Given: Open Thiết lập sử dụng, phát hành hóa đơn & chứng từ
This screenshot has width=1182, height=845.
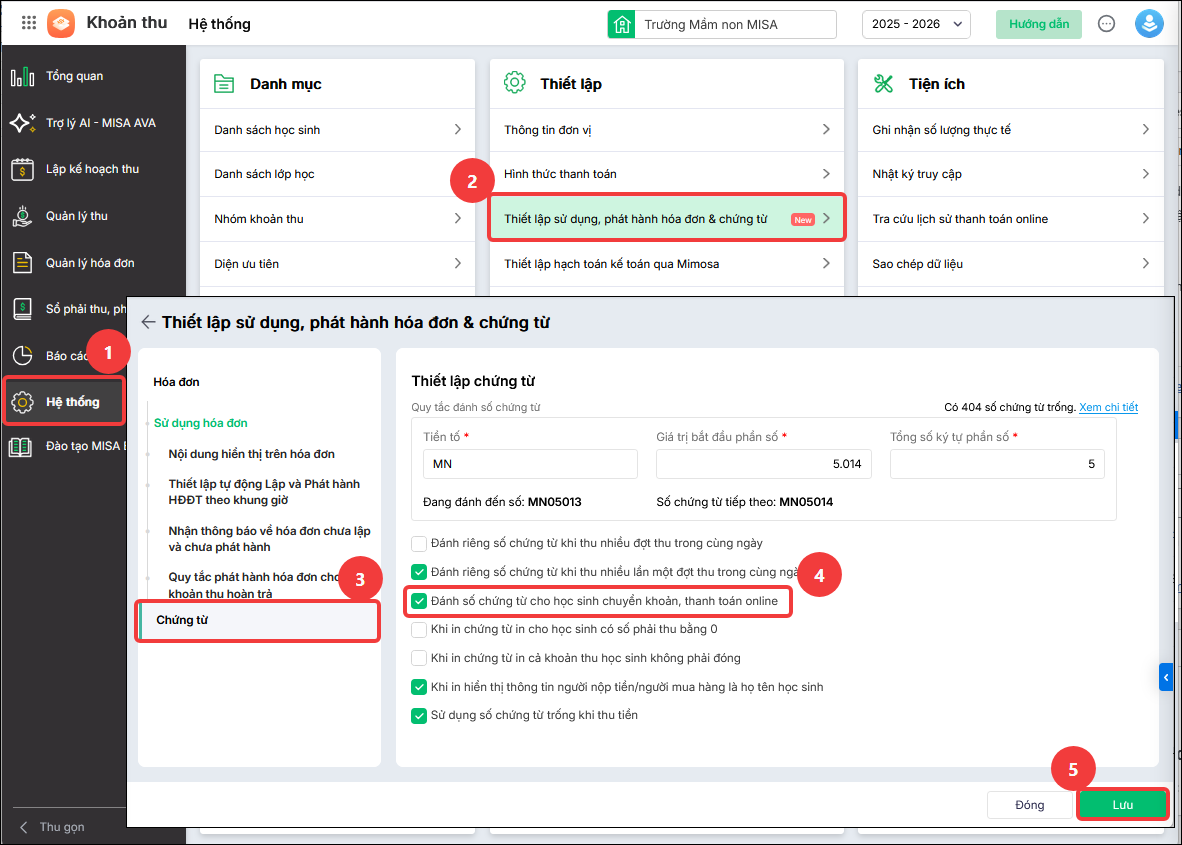Looking at the screenshot, I should 667,219.
